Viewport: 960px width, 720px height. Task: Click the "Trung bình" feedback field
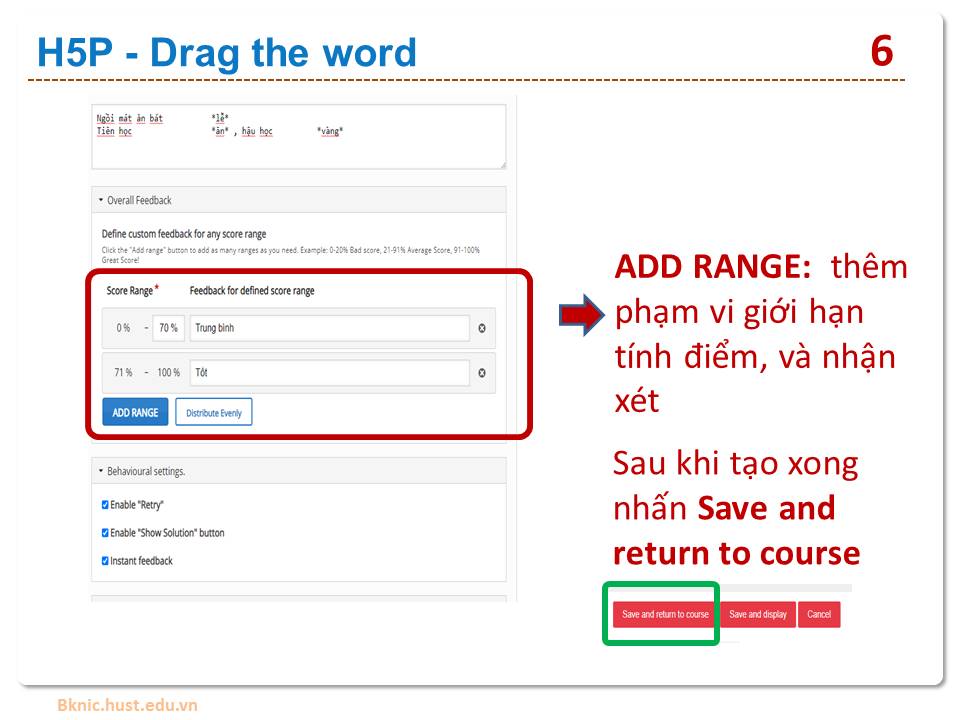(x=329, y=328)
